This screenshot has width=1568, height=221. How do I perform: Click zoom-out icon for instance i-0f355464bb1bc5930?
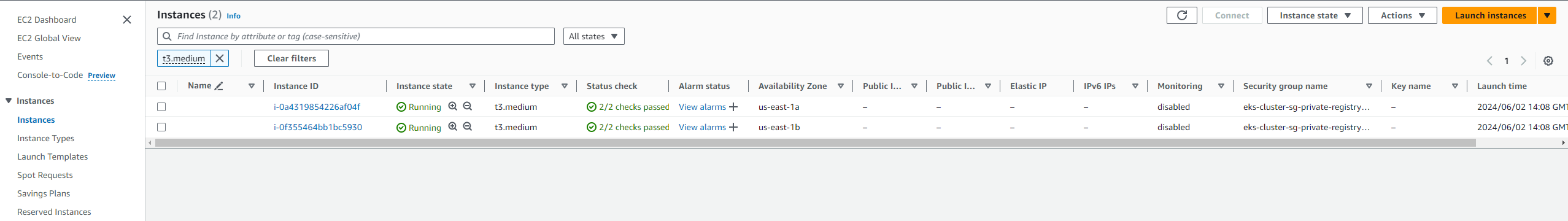pos(468,126)
